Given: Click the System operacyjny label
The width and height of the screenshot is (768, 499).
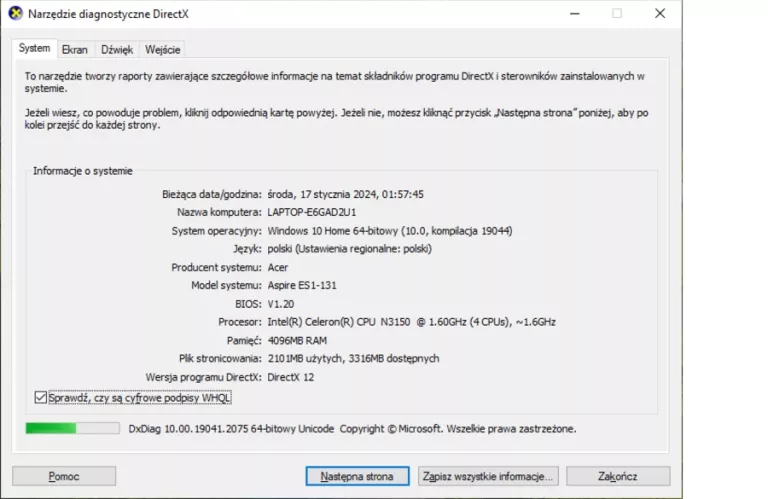Looking at the screenshot, I should pyautogui.click(x=216, y=231).
